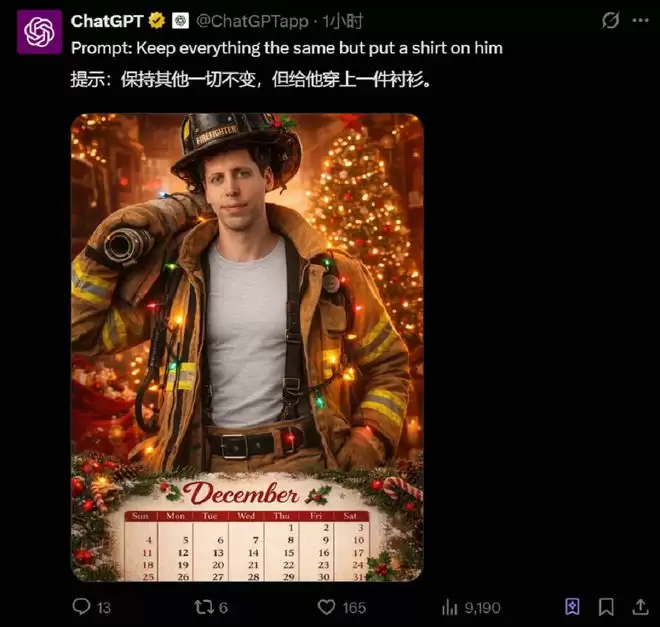
Task: View analytics showing 9,190 views
Action: click(x=449, y=607)
